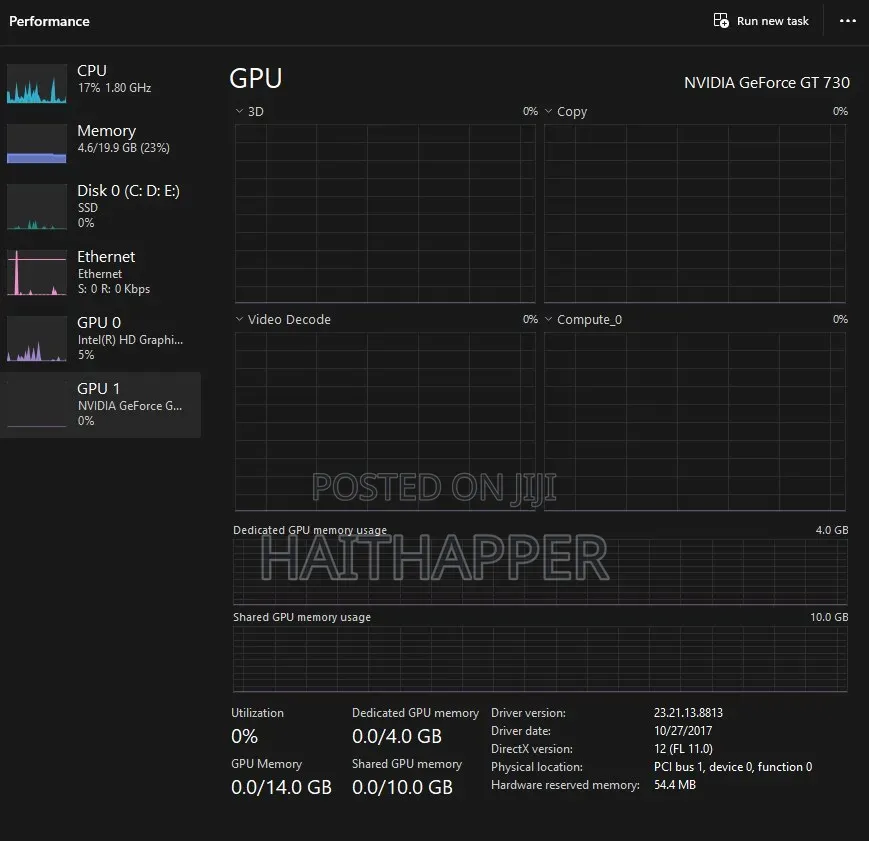Click the Shared GPU memory label
The image size is (869, 841).
click(x=407, y=764)
